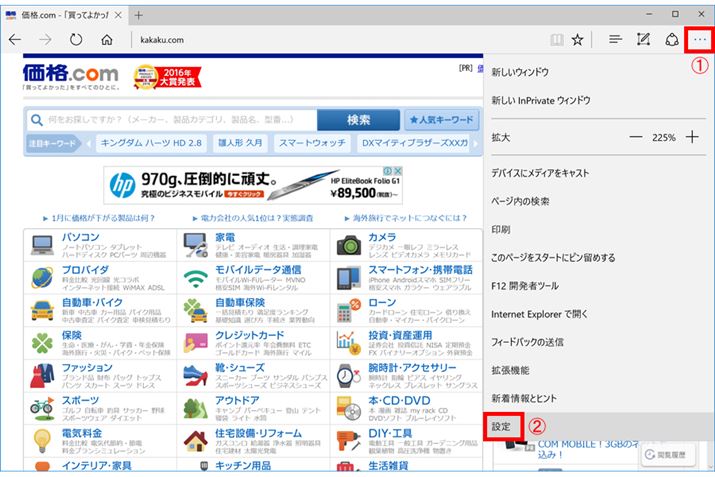The height and width of the screenshot is (477, 715).
Task: Open link 1月に価格が下がる製品は何?
Action: (x=103, y=218)
